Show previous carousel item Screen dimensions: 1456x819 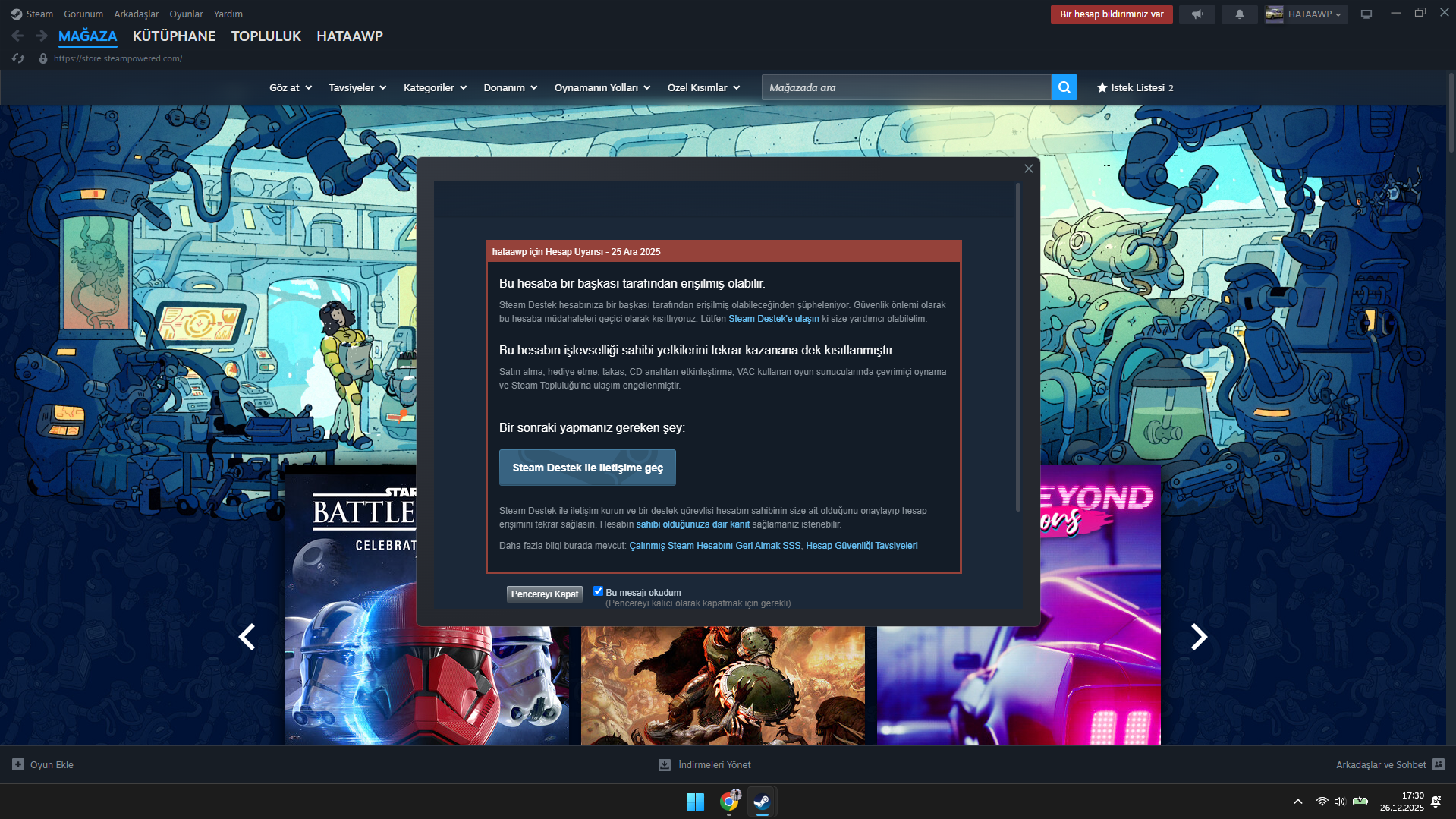pos(247,636)
